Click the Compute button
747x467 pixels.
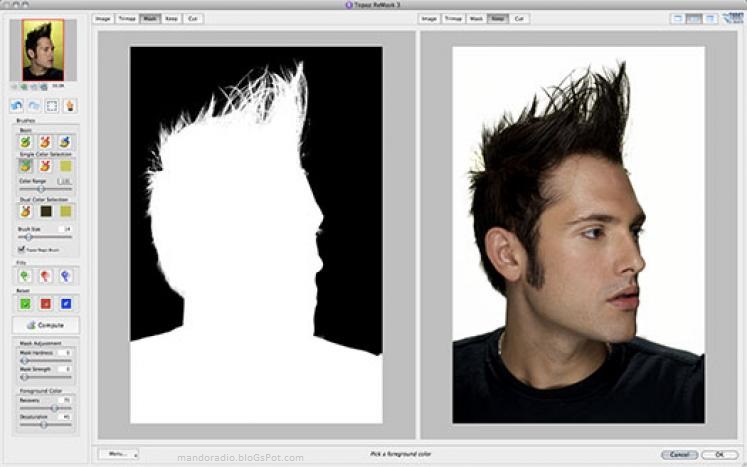point(46,325)
